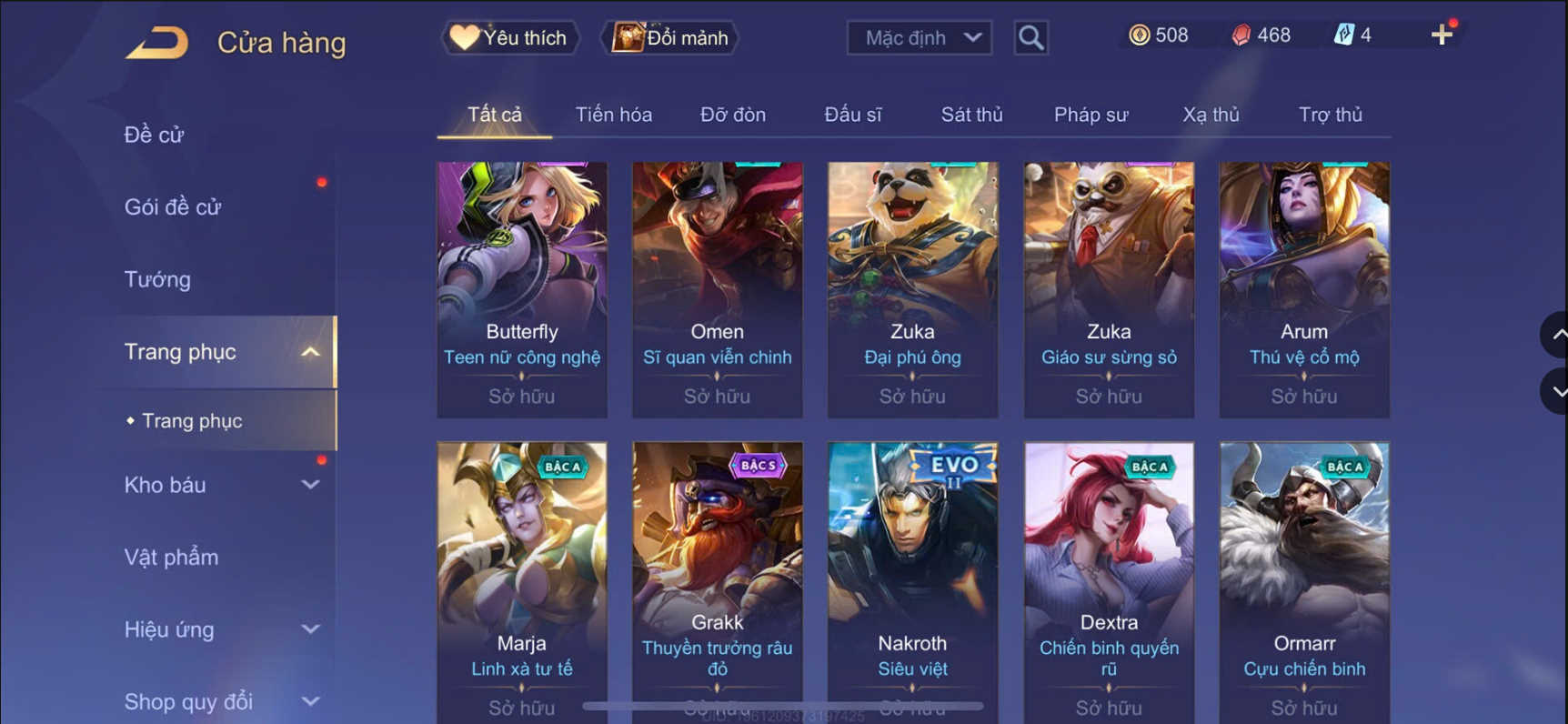Image resolution: width=1568 pixels, height=724 pixels.
Task: Click the gold coin balance icon
Action: click(x=1139, y=35)
